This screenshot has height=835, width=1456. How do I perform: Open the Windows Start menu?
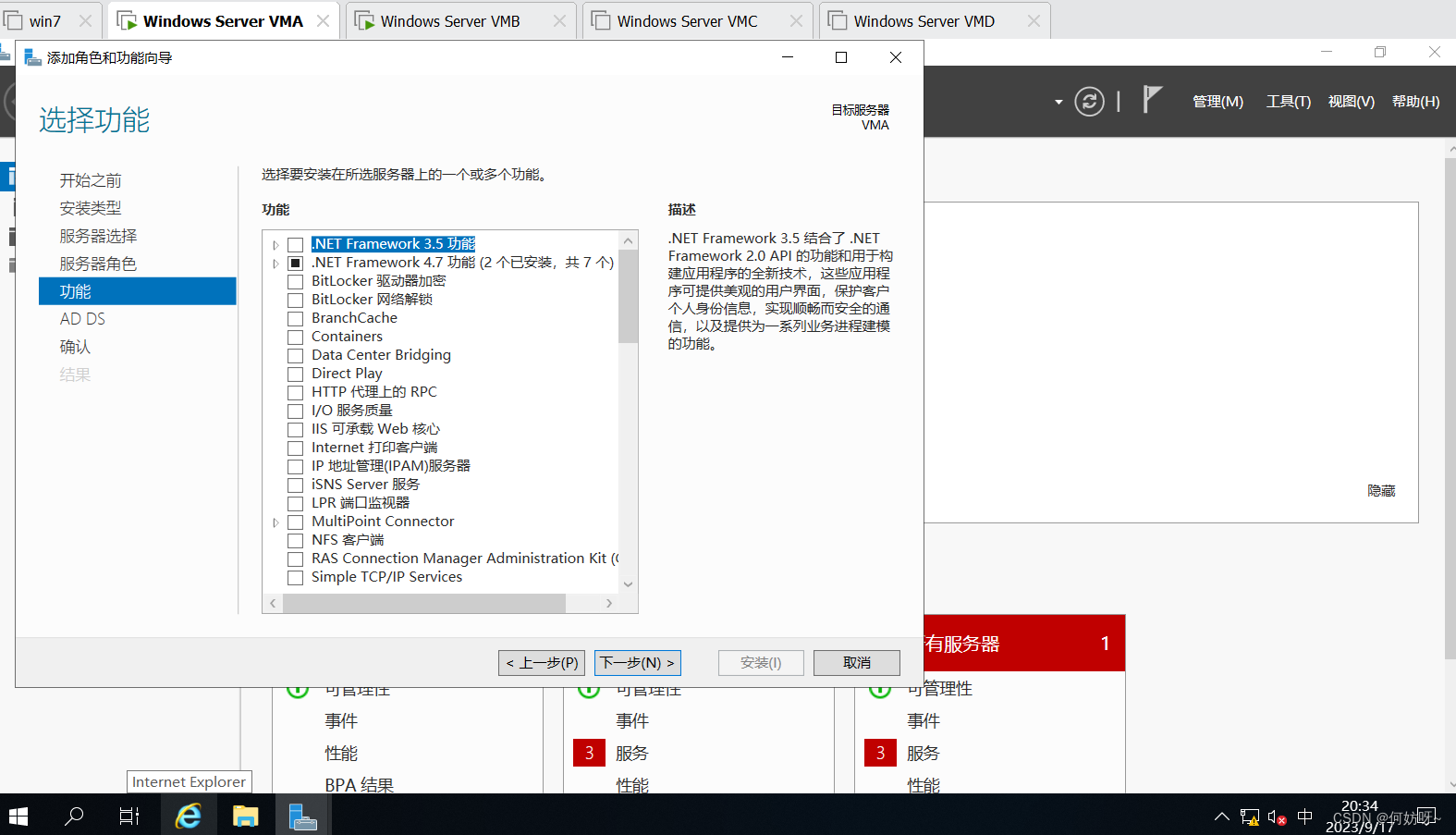point(18,816)
